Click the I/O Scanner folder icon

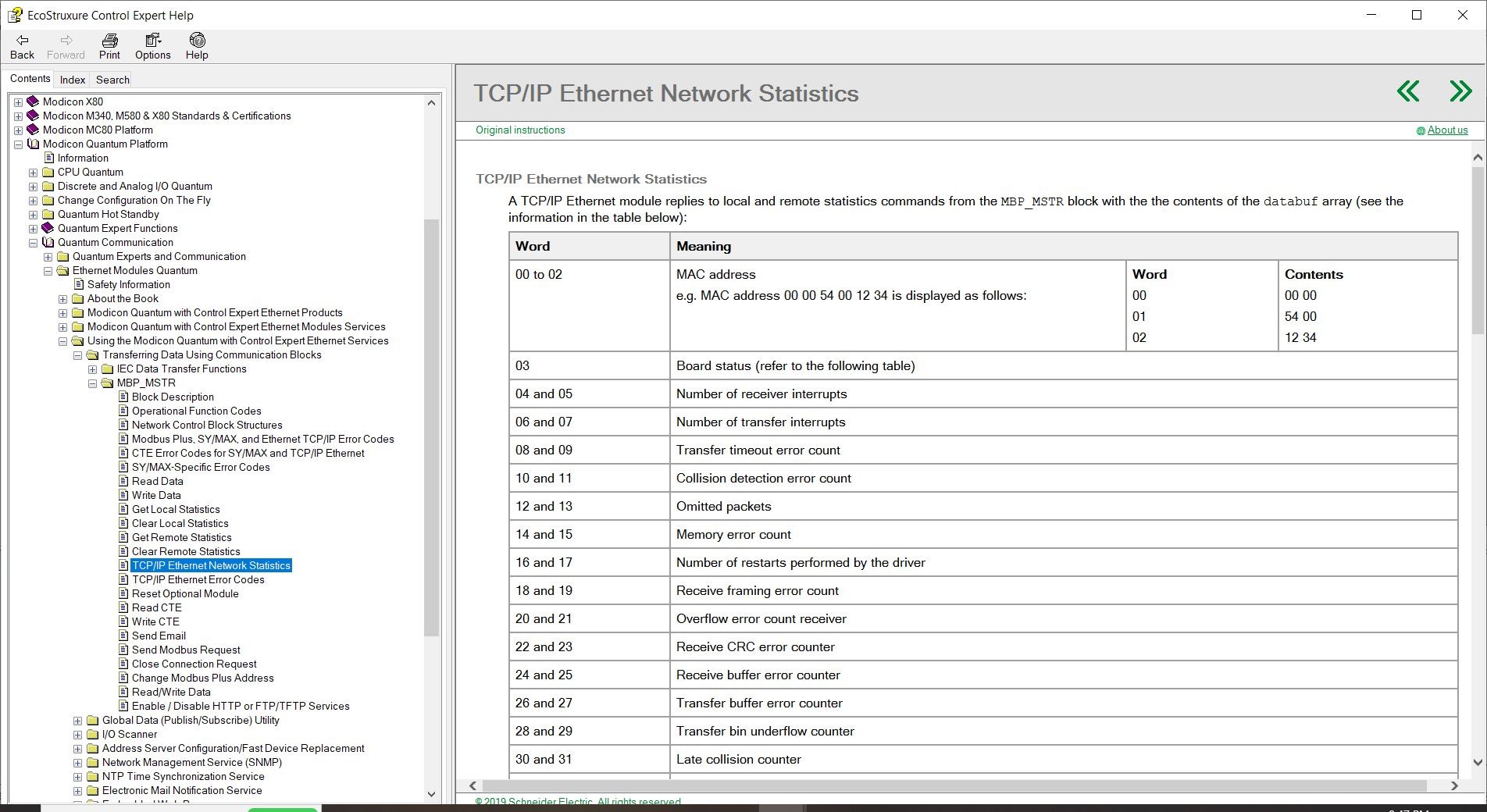[x=92, y=734]
